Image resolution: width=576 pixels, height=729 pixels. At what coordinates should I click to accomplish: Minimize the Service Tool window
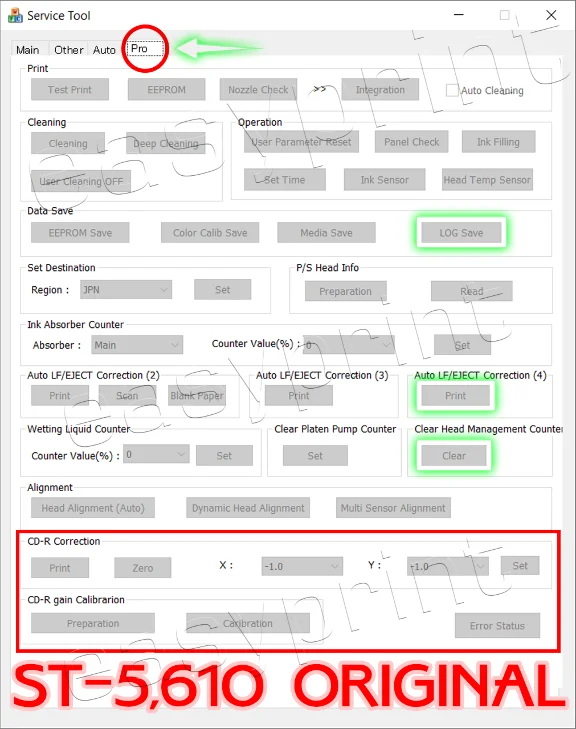(x=459, y=15)
